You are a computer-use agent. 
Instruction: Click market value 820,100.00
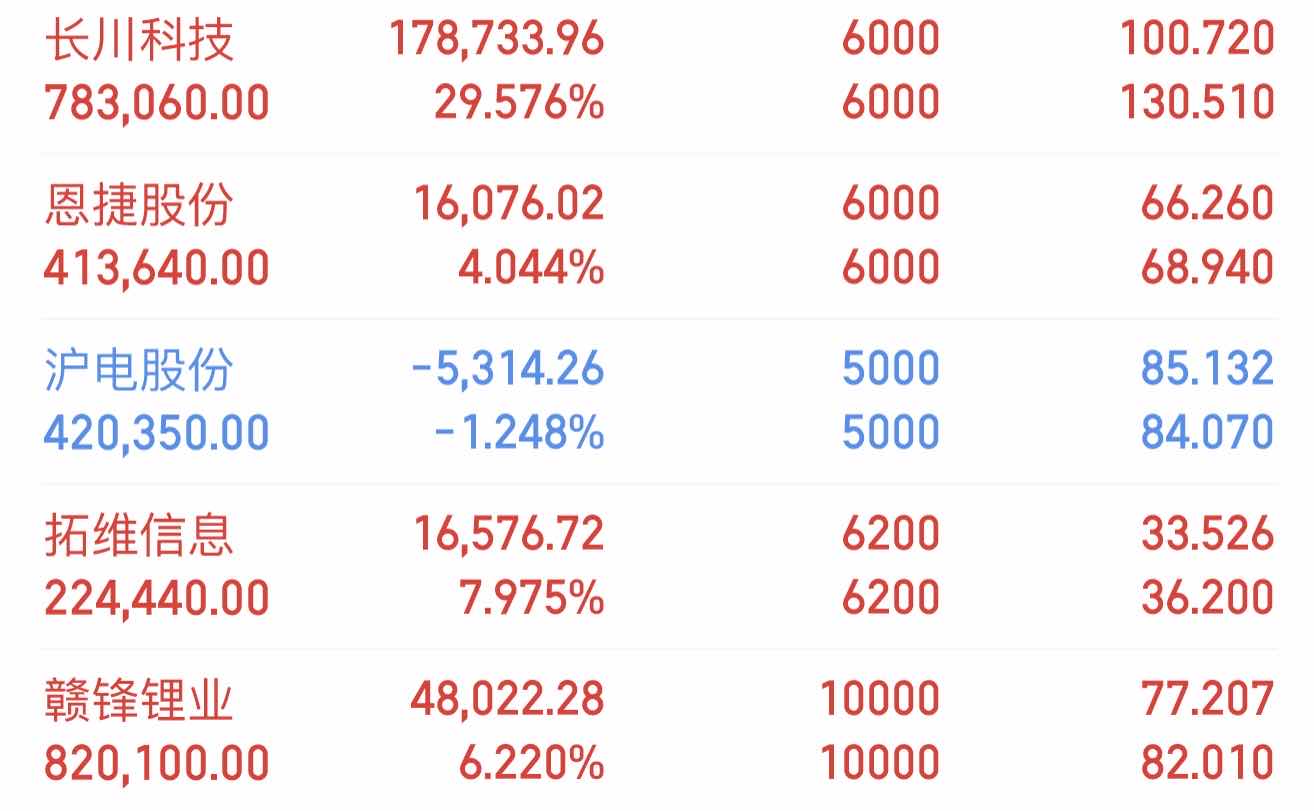click(157, 764)
